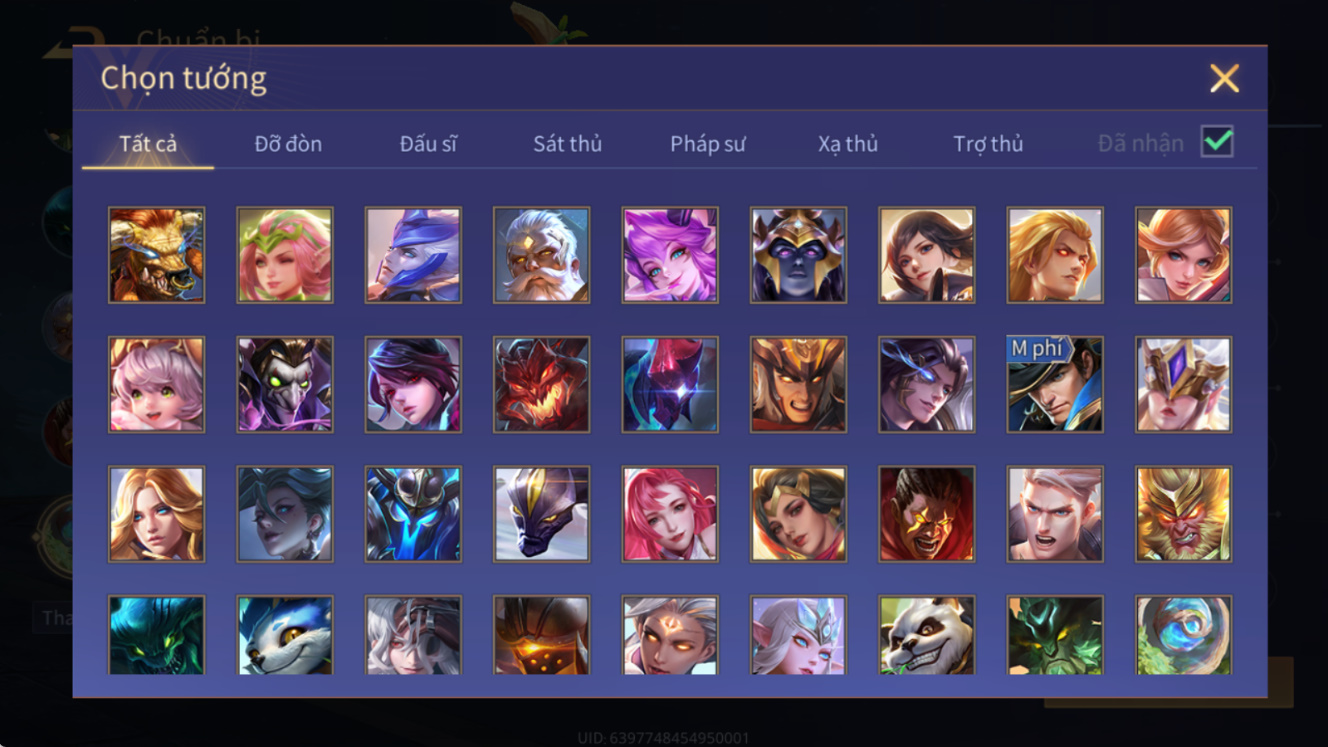The width and height of the screenshot is (1328, 747).
Task: Pick the dark blue-faced golden helmet hero
Action: 798,255
